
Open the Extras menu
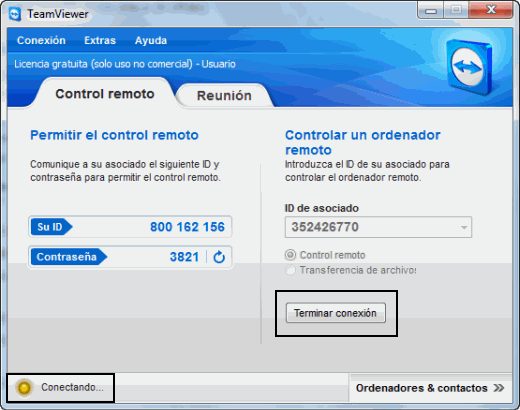pos(100,40)
